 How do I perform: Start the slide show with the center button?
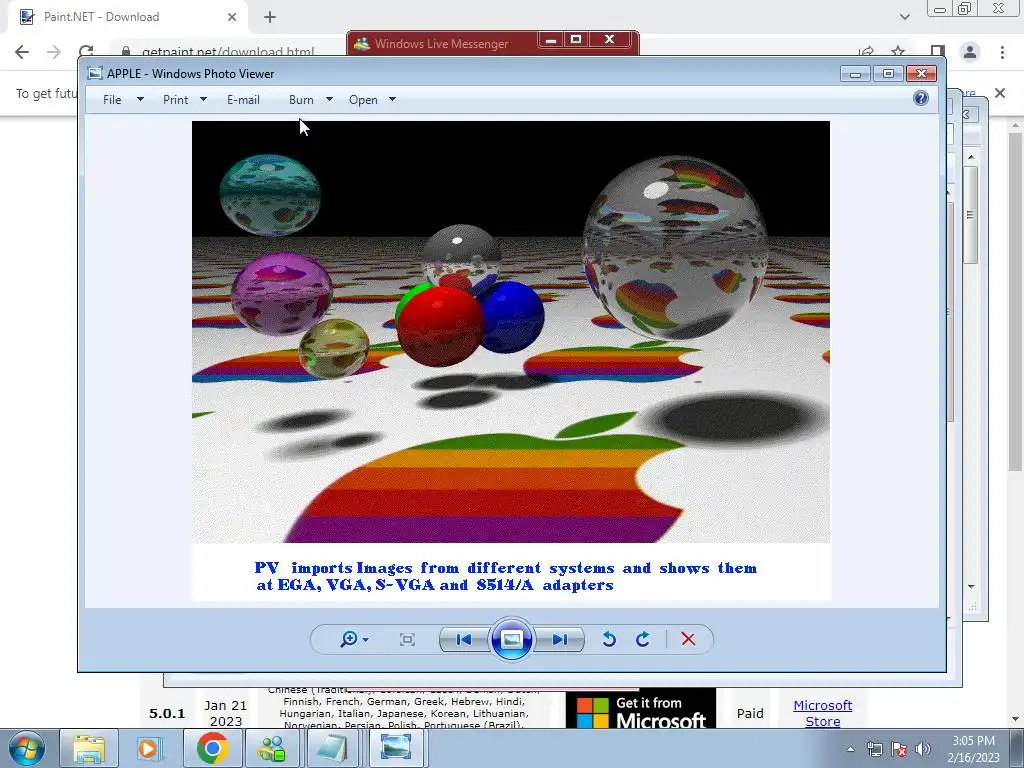tap(511, 639)
